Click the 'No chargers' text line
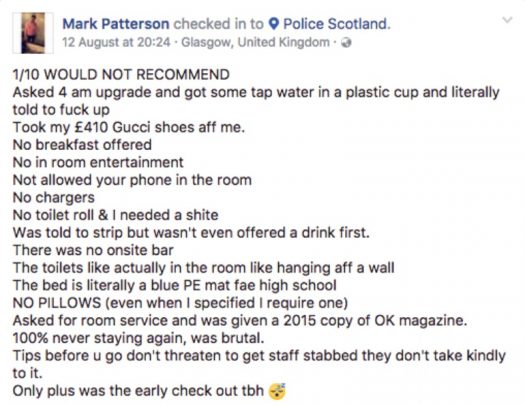The image size is (525, 405). click(x=54, y=198)
